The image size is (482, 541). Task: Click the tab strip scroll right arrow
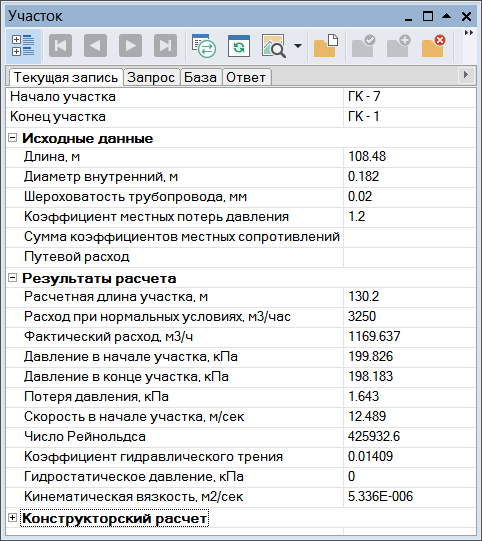pos(466,75)
